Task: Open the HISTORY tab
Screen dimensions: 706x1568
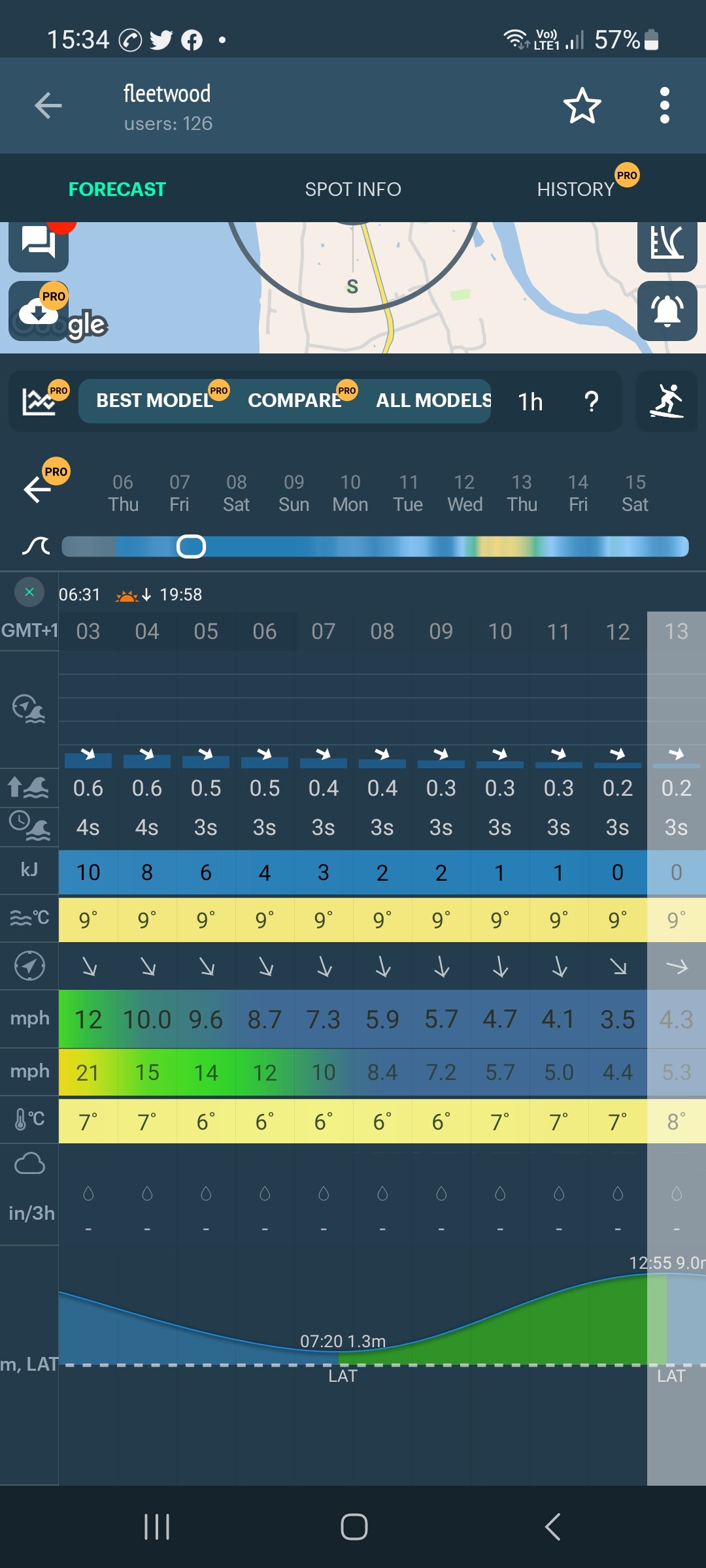Action: [x=576, y=189]
